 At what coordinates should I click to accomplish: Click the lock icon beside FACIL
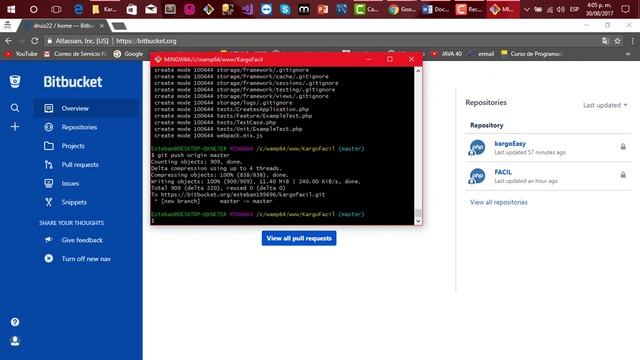[x=623, y=175]
